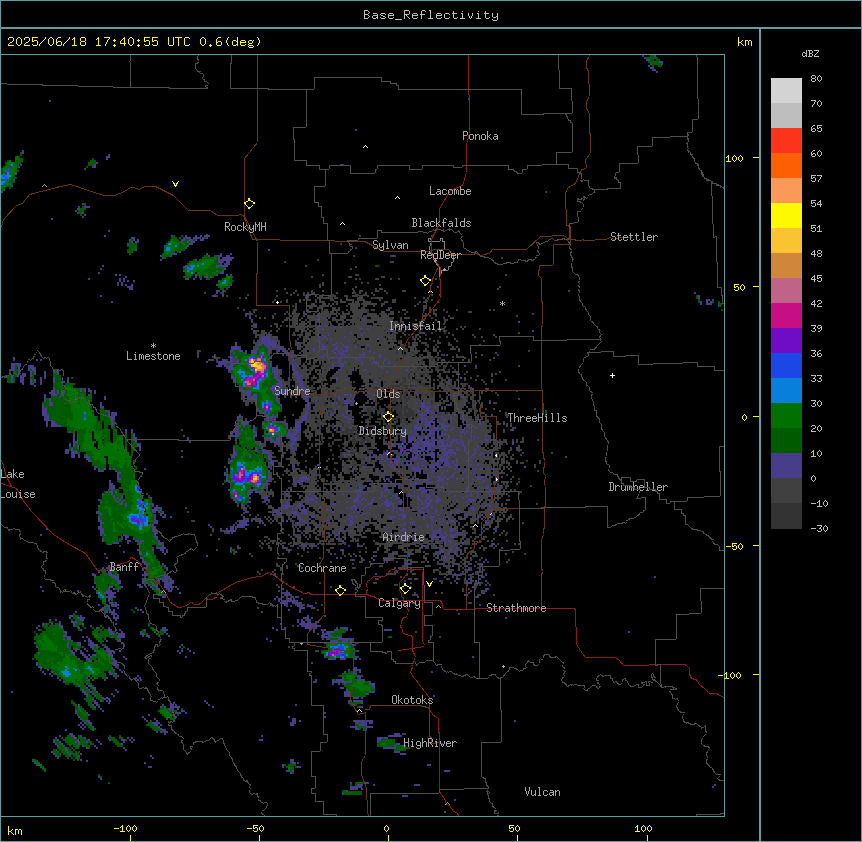Select the magenta swatch in the dBZ legend
862x842 pixels.
click(786, 315)
